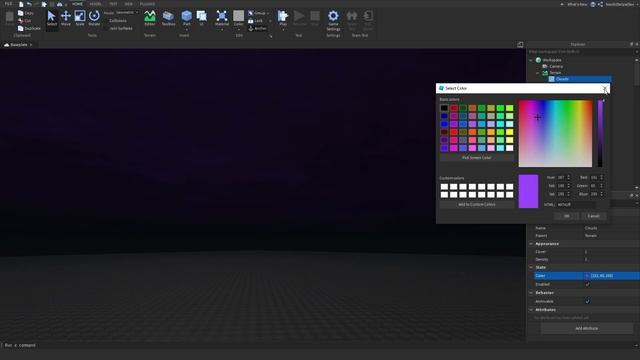
Task: Toggle the Archivable checkbox in Properties
Action: (x=587, y=301)
